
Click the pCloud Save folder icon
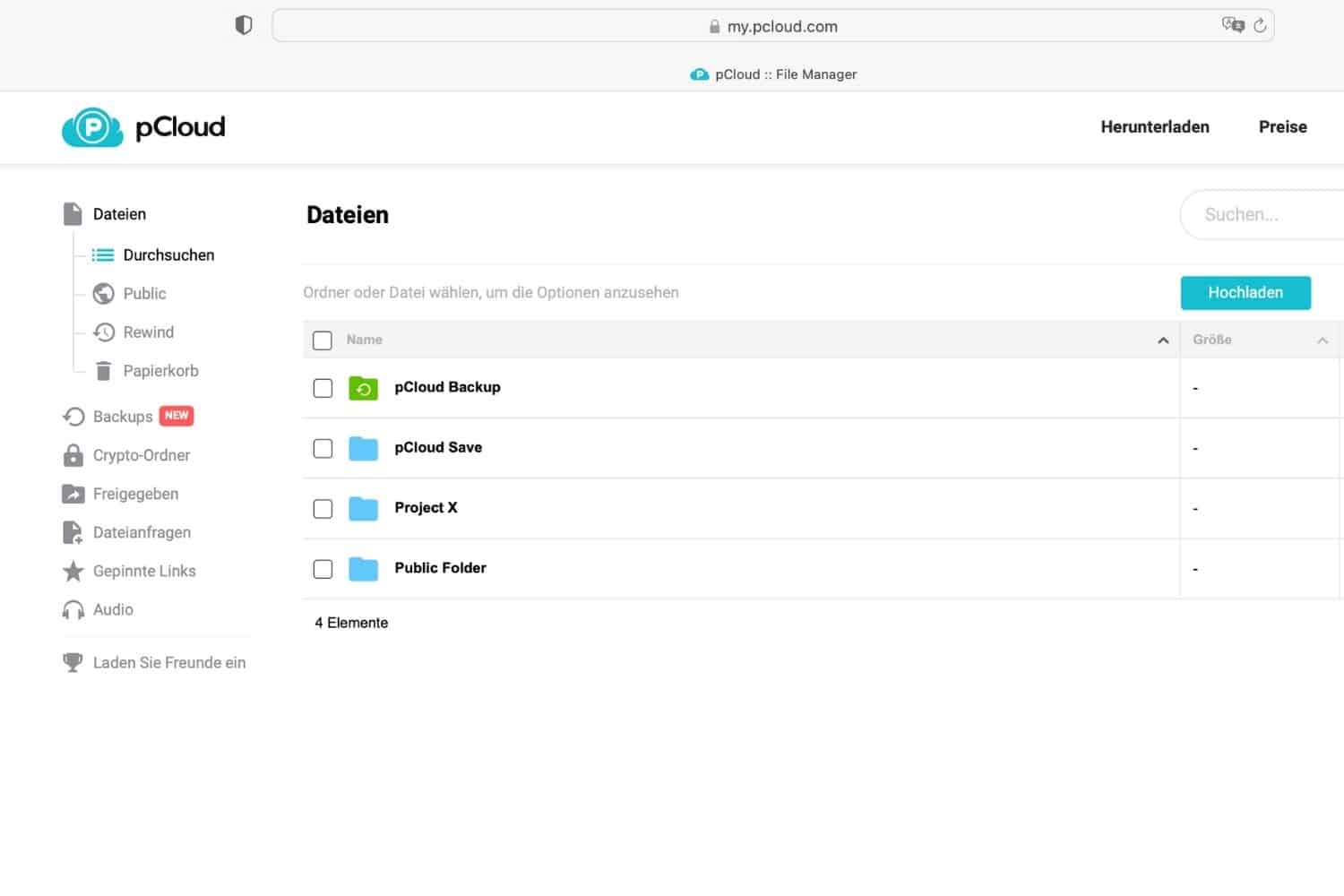click(x=363, y=448)
